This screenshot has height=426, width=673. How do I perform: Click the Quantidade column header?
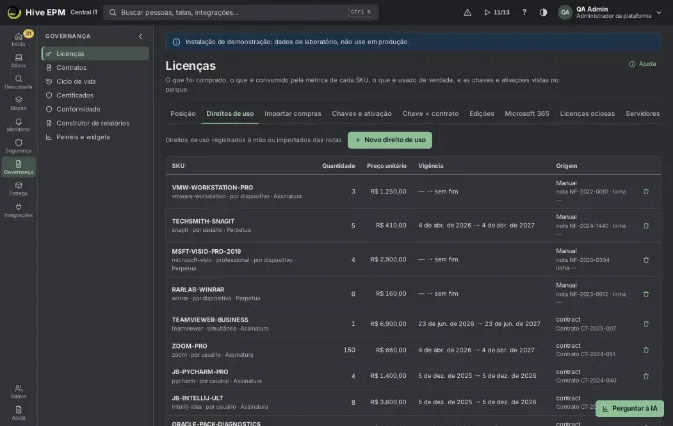tap(338, 166)
